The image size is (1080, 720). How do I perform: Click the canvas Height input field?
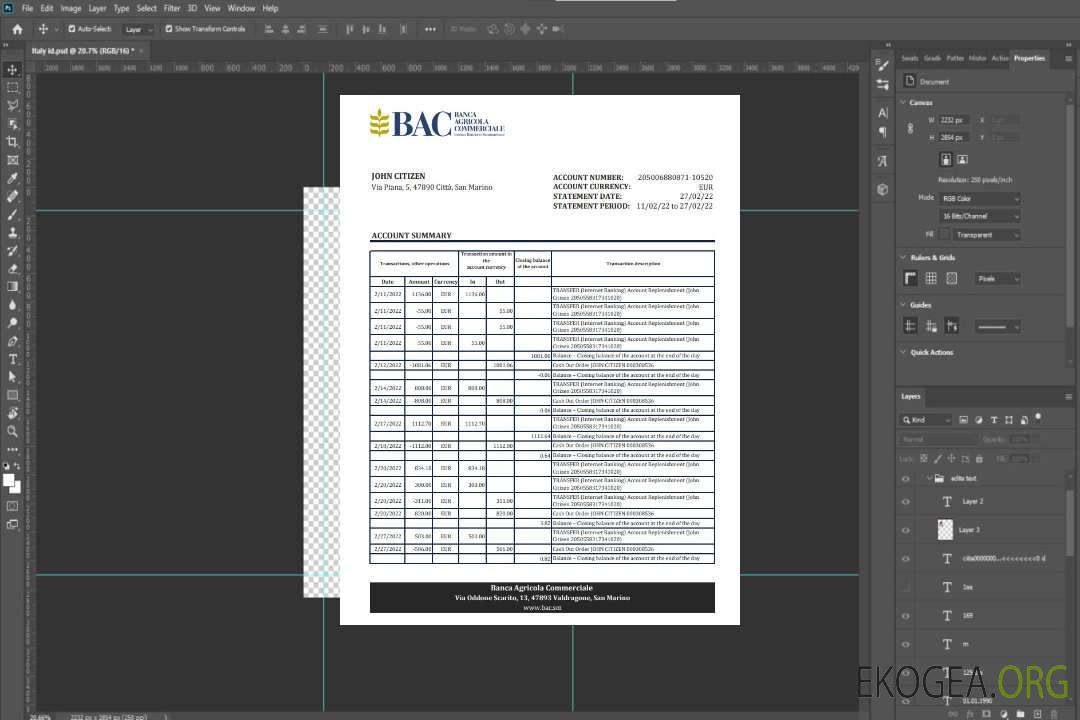(954, 138)
